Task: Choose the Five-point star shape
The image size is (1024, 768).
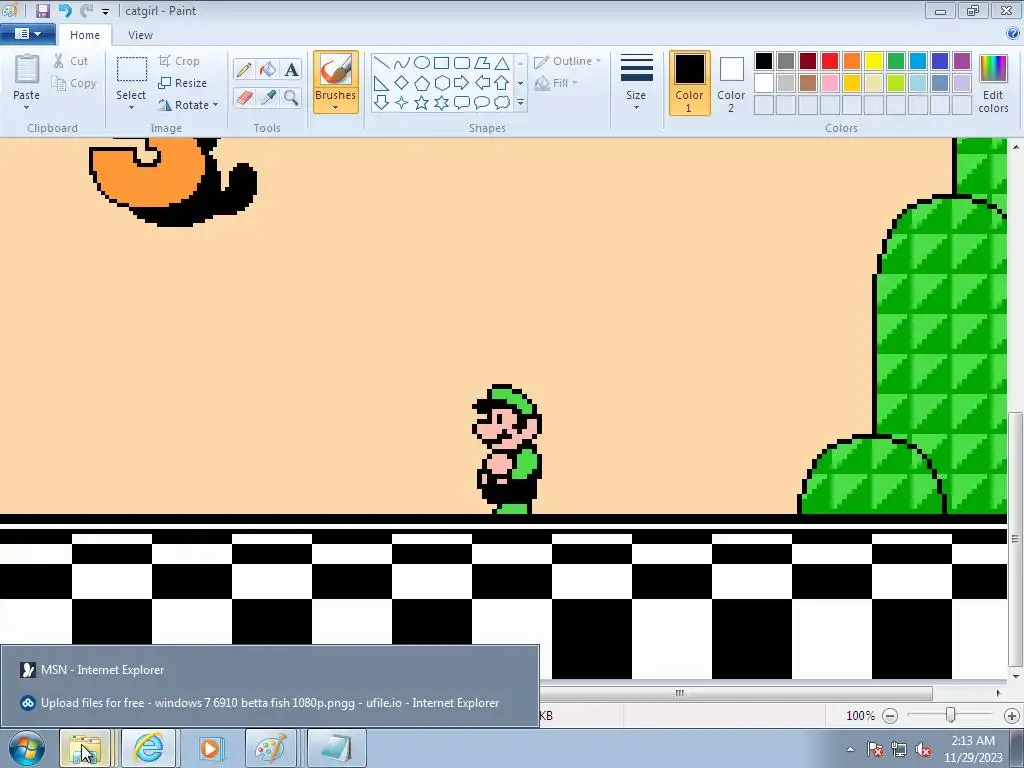Action: (422, 103)
